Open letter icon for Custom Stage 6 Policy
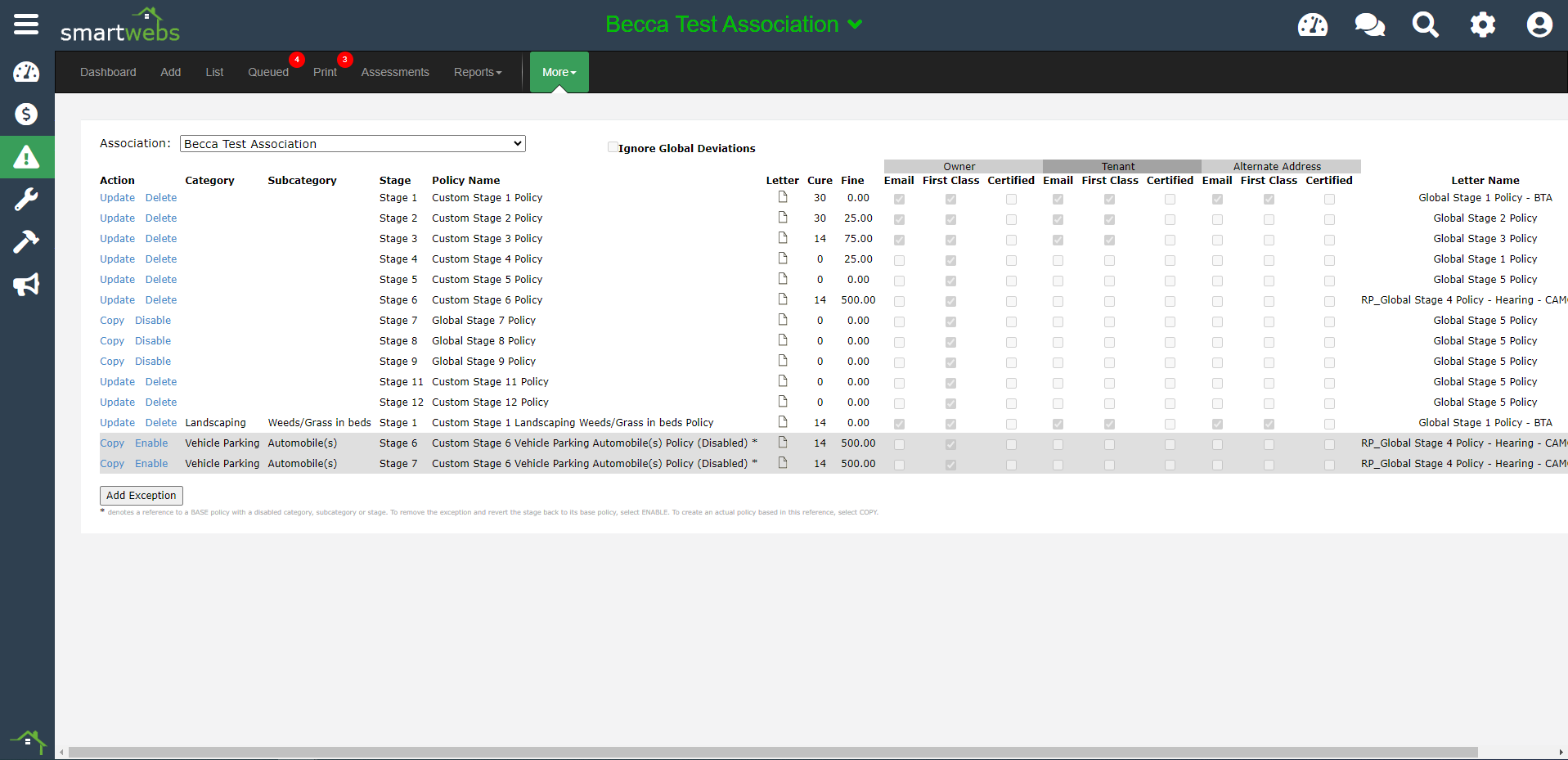Viewport: 1568px width, 760px height. 783,299
